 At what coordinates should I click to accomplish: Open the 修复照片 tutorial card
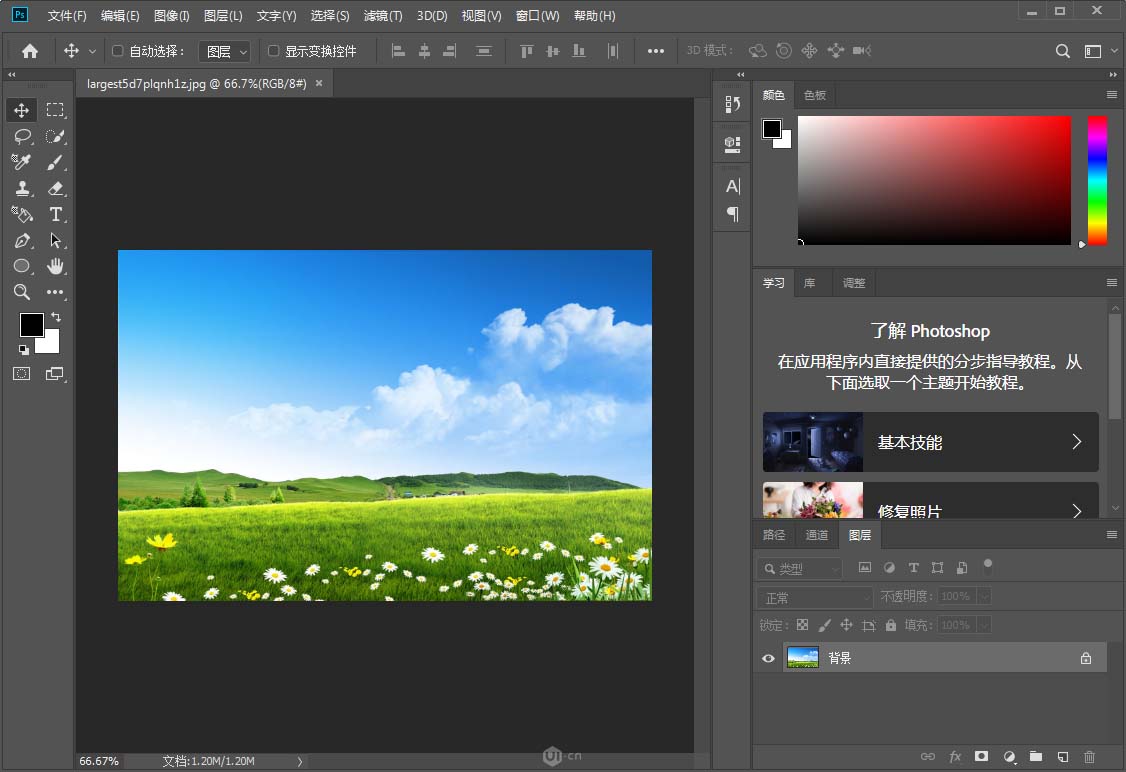tap(931, 500)
